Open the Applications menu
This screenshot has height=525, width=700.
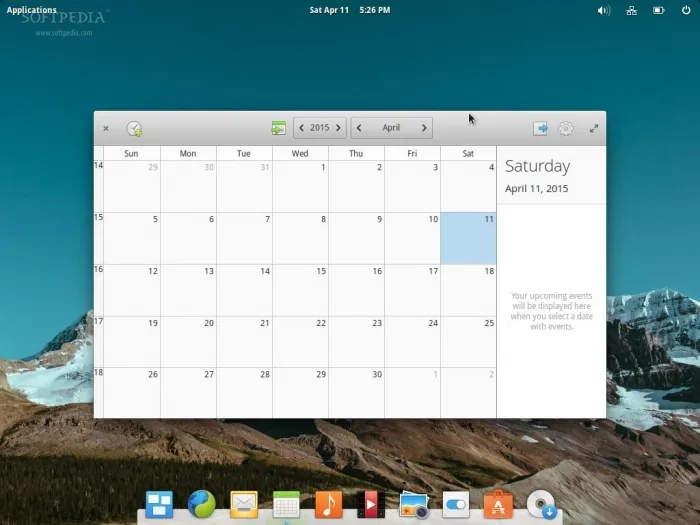32,10
